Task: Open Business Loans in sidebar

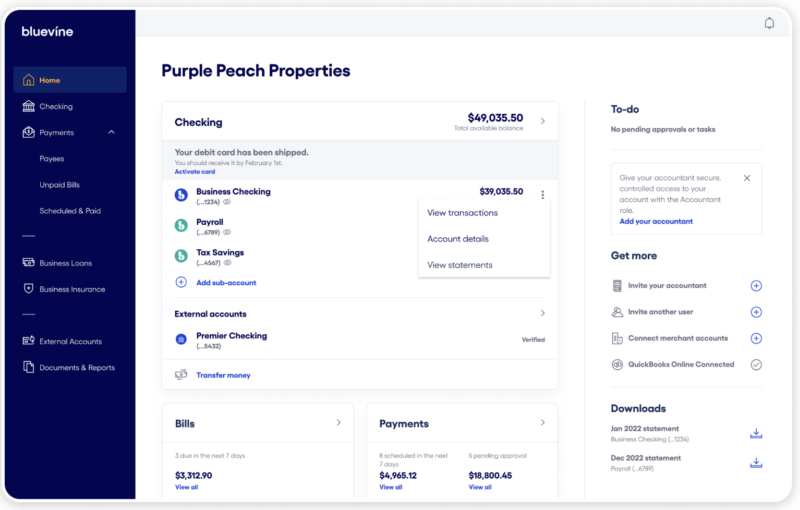Action: coord(65,263)
